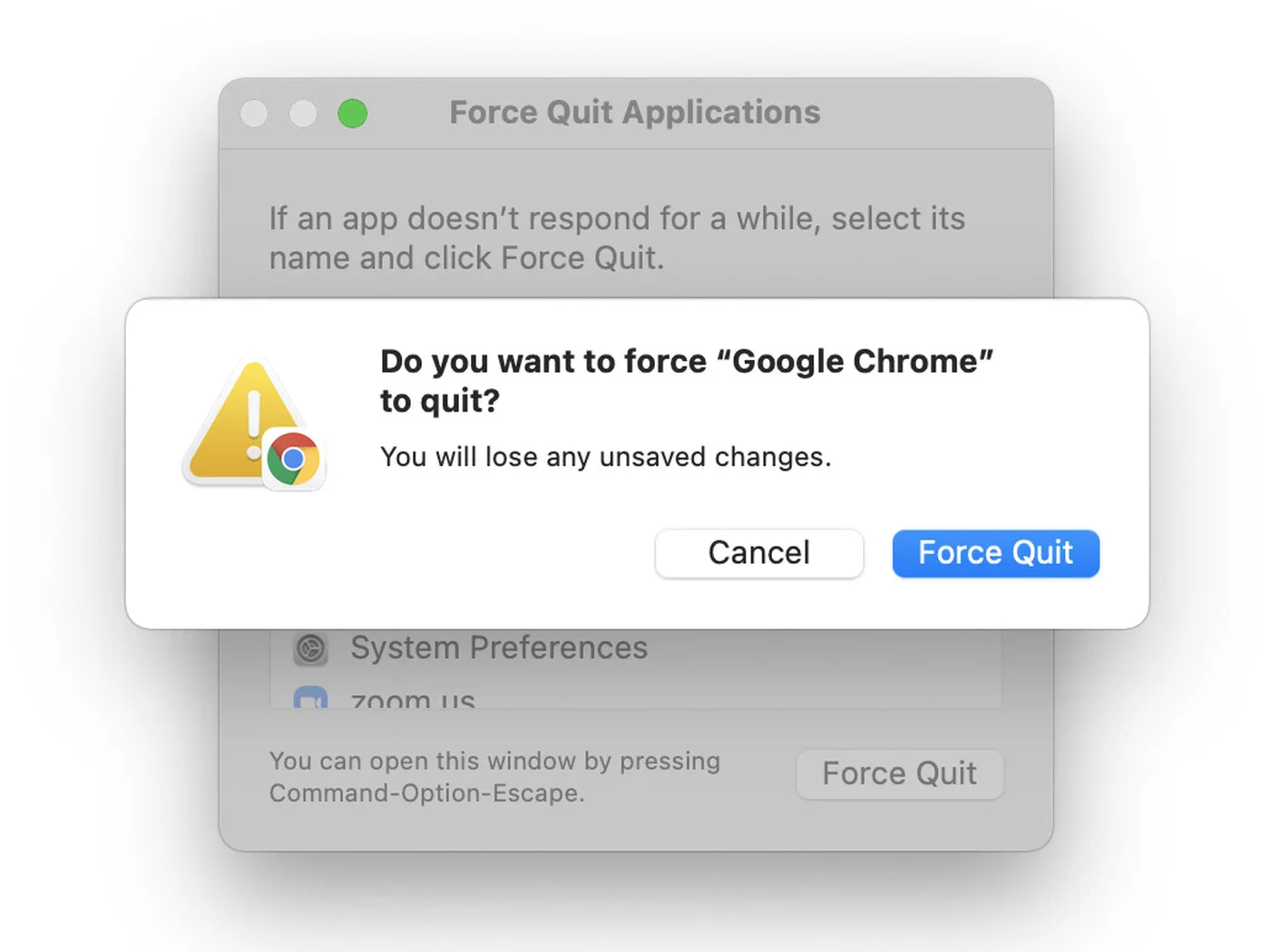
Task: Click the Command-Option-Escape hint text
Action: click(x=426, y=793)
